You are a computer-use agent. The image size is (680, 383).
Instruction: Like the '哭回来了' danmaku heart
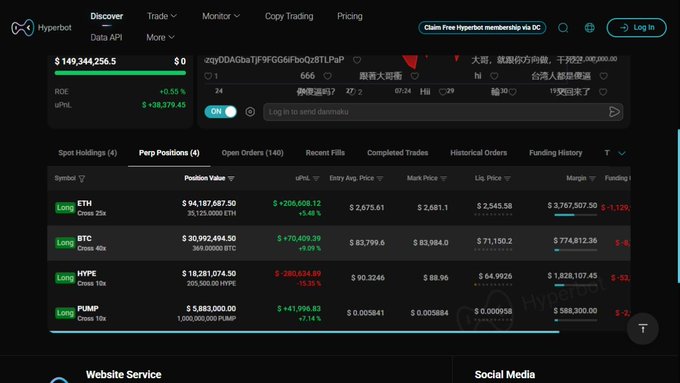tap(603, 92)
